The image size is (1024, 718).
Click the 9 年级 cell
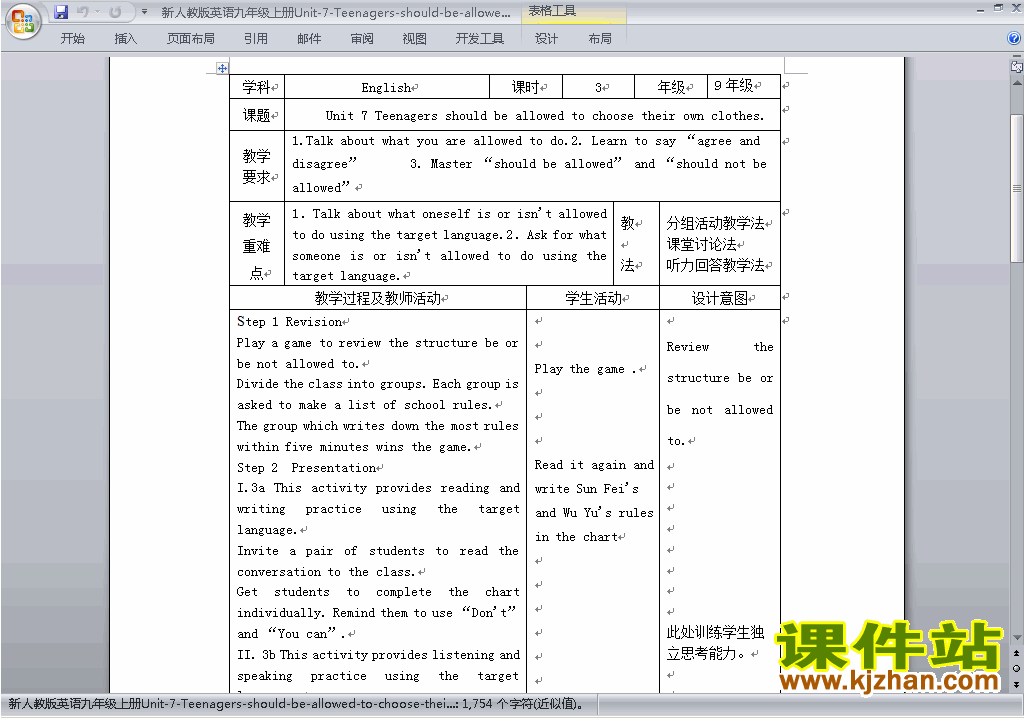744,87
